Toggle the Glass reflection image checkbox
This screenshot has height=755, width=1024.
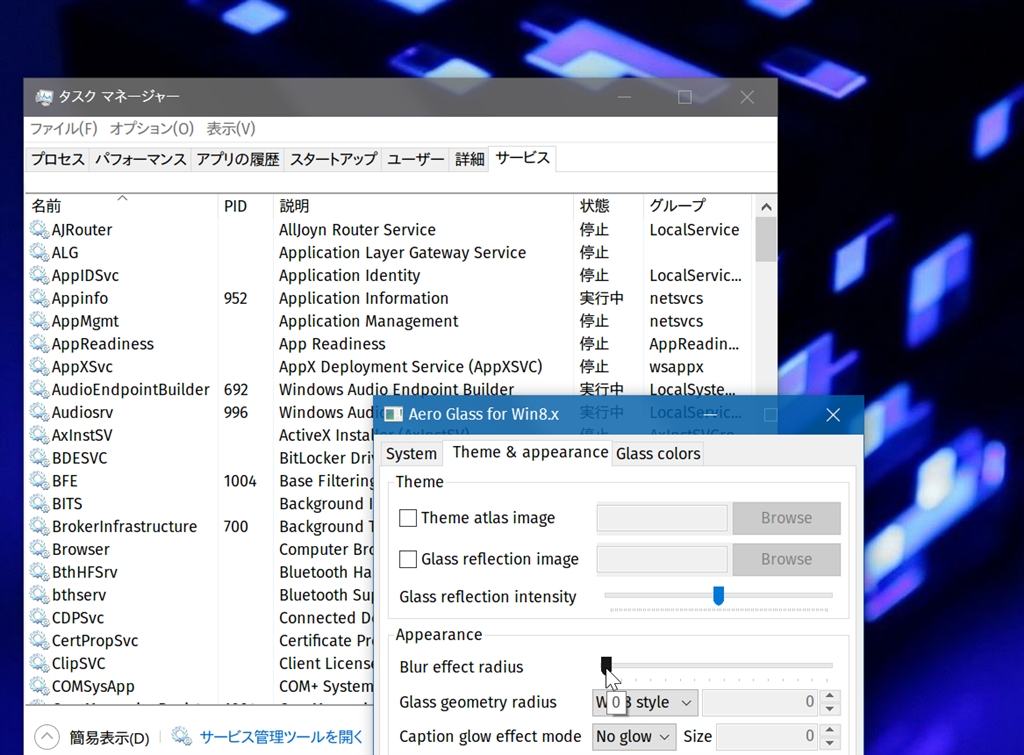pyautogui.click(x=408, y=559)
